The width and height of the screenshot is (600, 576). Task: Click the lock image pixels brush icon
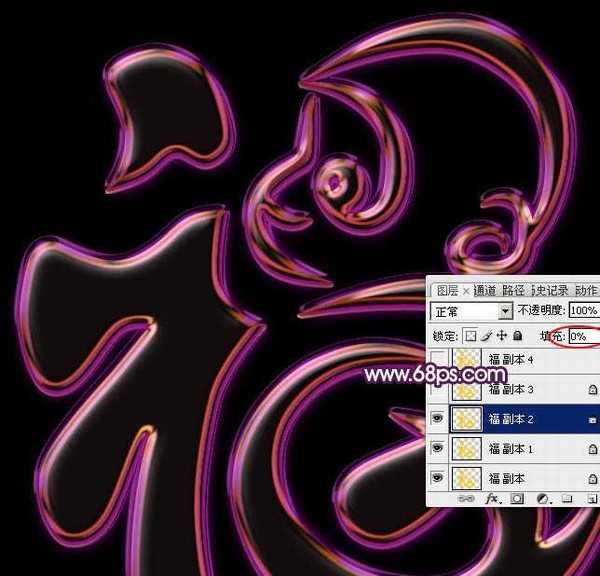tap(486, 336)
